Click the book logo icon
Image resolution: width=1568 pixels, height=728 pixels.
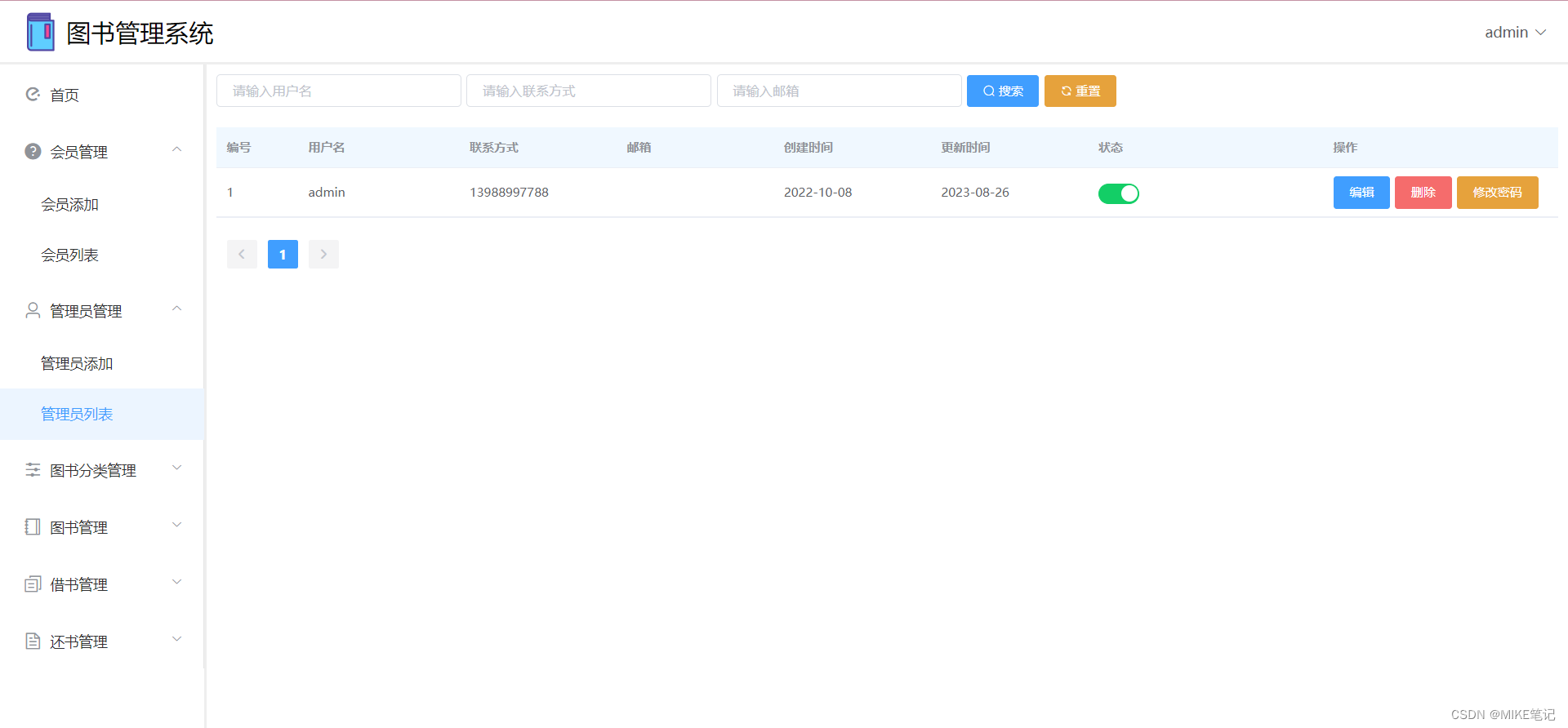coord(41,32)
